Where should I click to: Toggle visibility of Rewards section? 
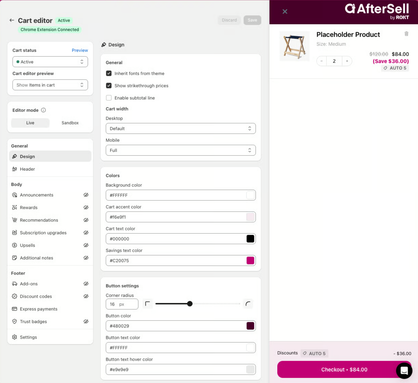pos(86,207)
